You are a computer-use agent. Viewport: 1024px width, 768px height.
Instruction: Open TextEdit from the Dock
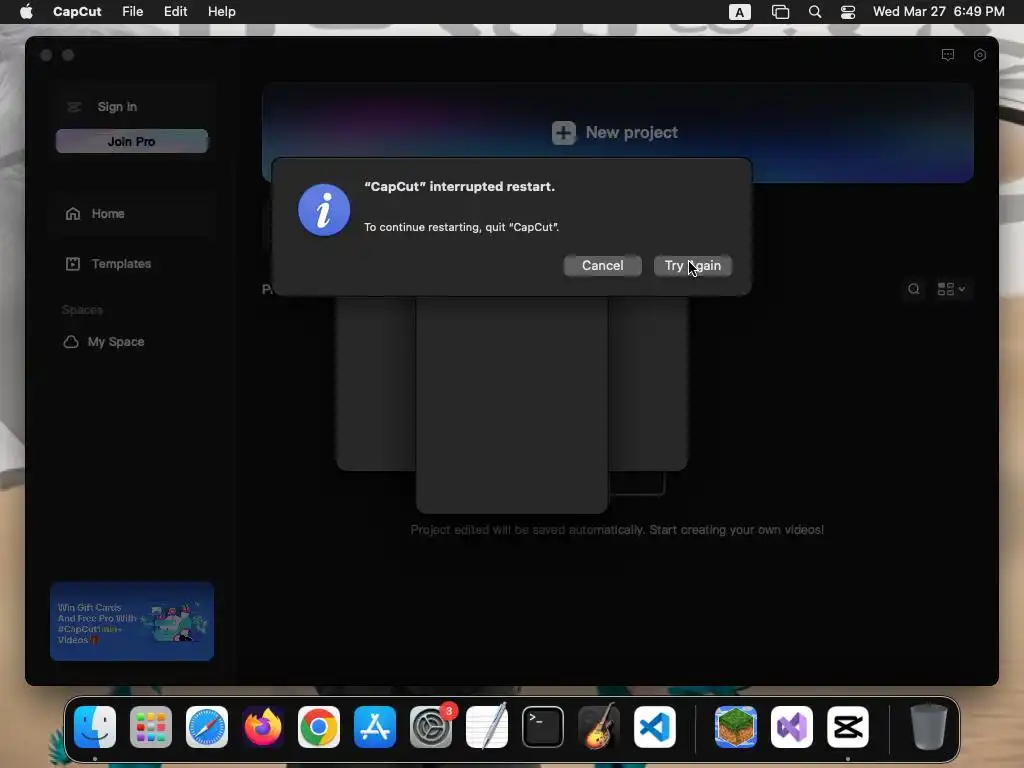487,727
